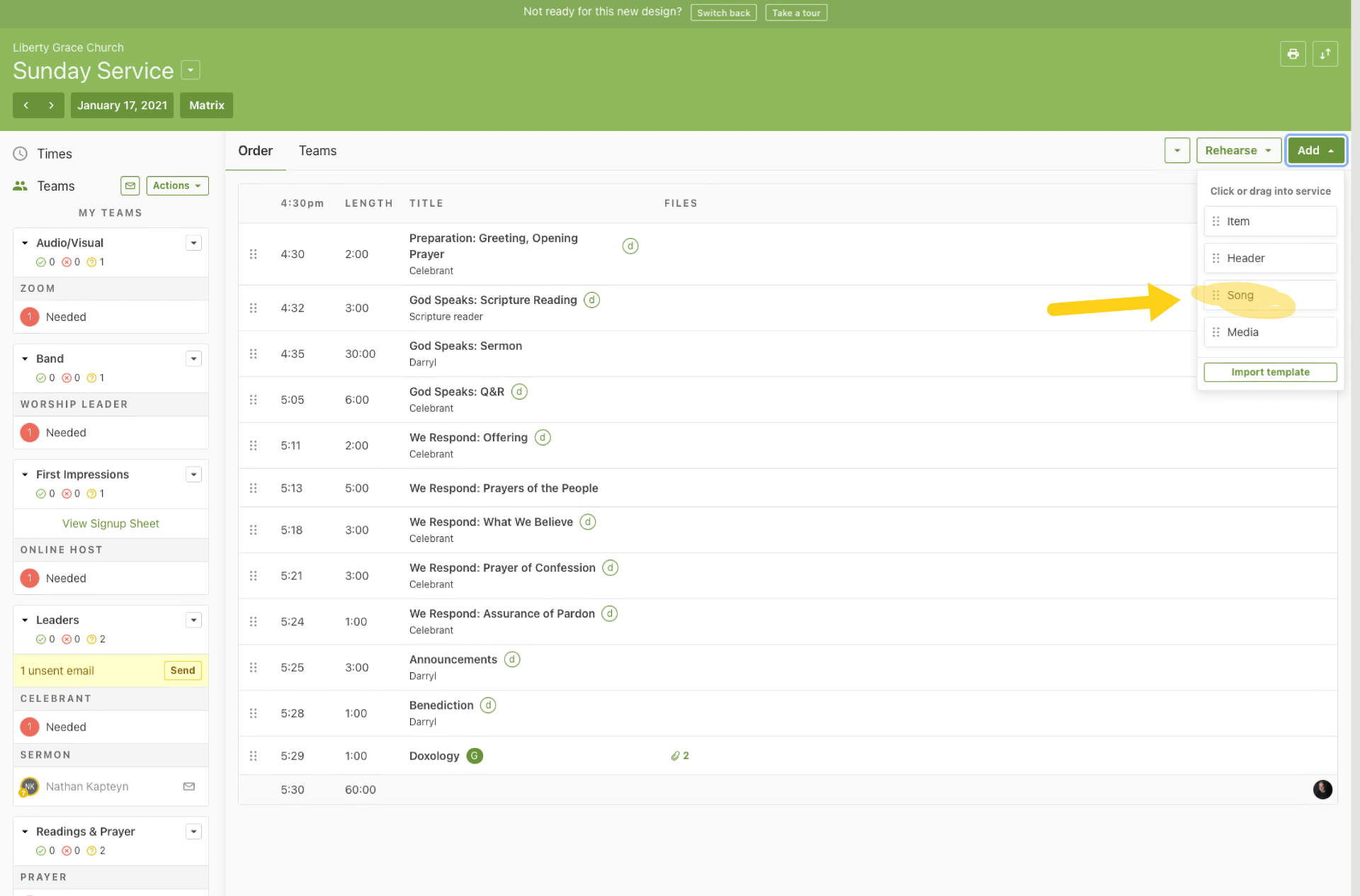Click the 'd' description icon on Benediction

(x=488, y=705)
